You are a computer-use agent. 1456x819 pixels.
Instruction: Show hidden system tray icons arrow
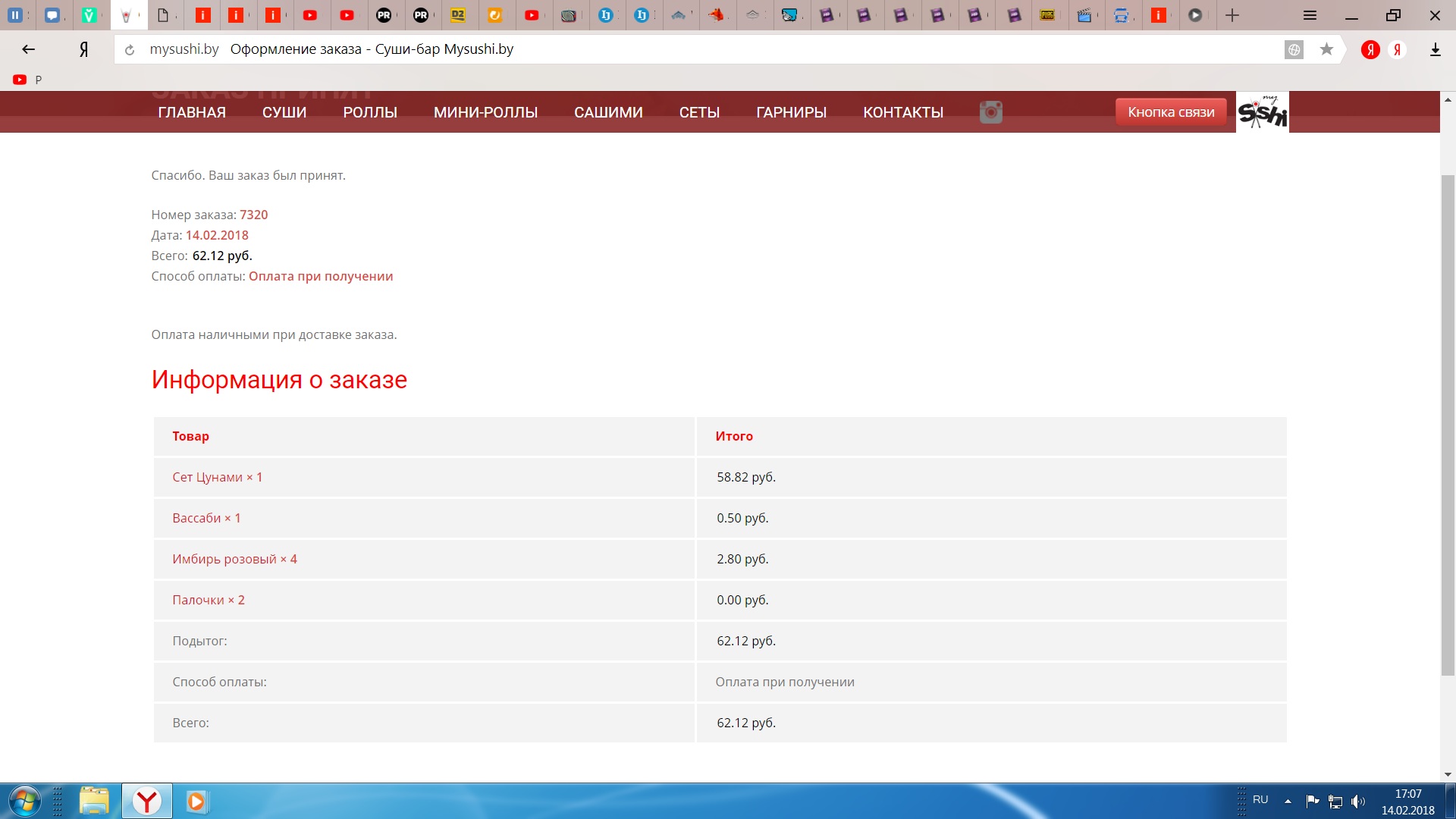(1288, 801)
